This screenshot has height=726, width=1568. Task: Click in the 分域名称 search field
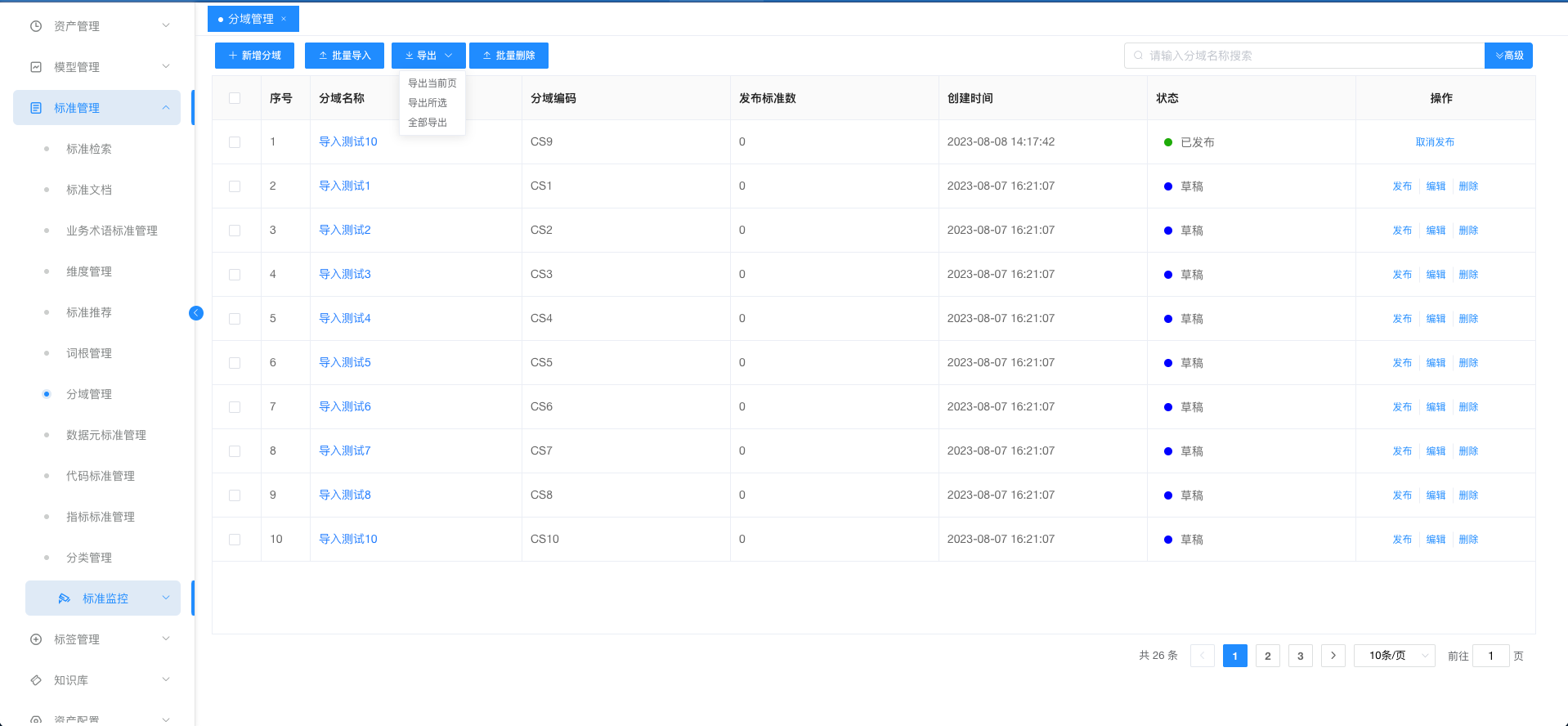click(x=1304, y=56)
